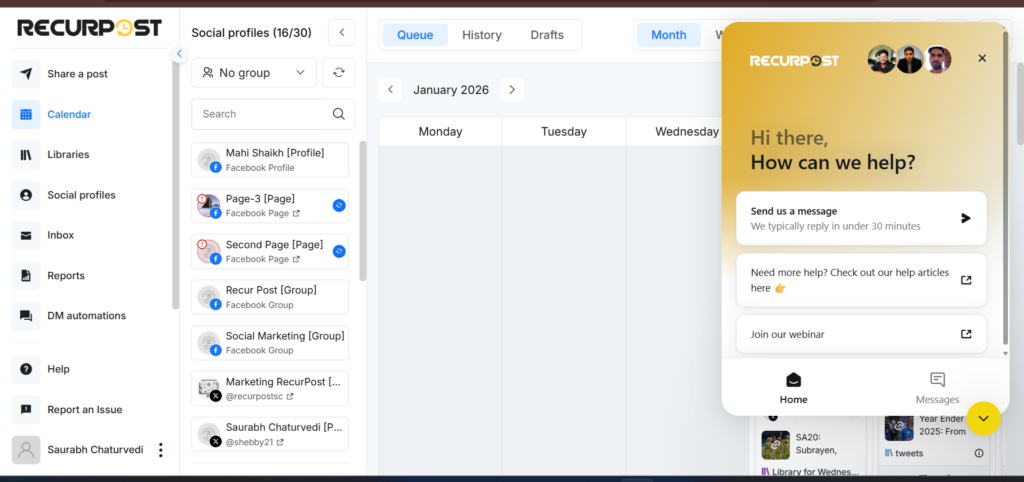Open Join our webinar link
This screenshot has height=482, width=1024.
[x=861, y=334]
